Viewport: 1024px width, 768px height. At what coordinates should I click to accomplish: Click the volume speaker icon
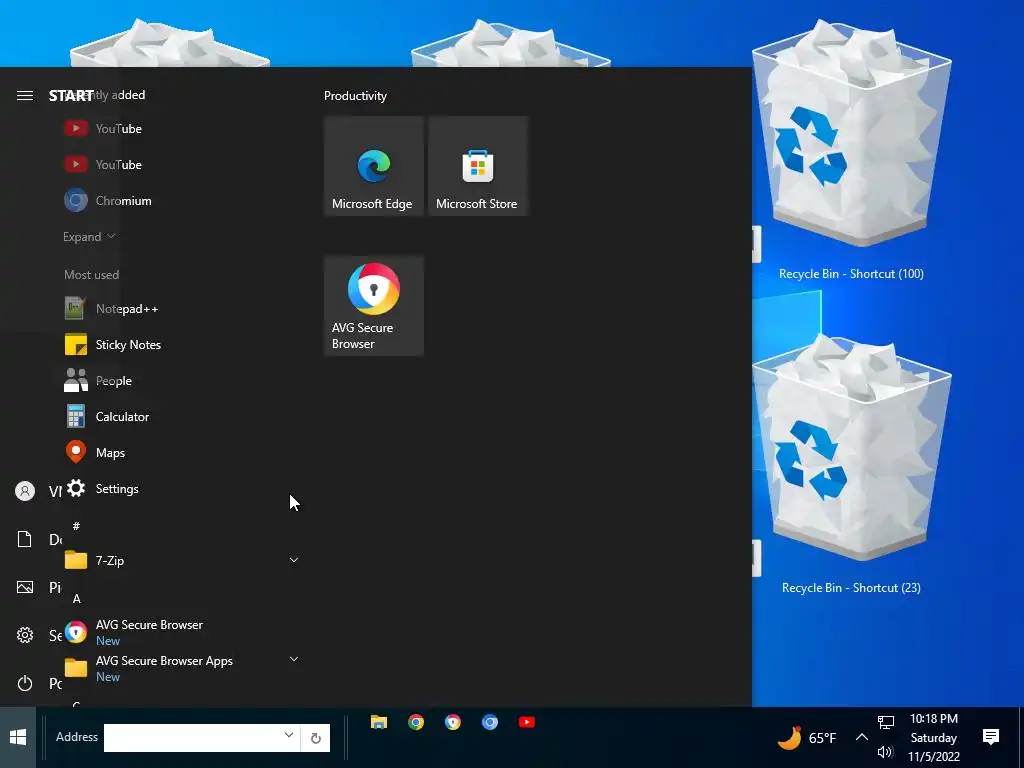pos(885,752)
